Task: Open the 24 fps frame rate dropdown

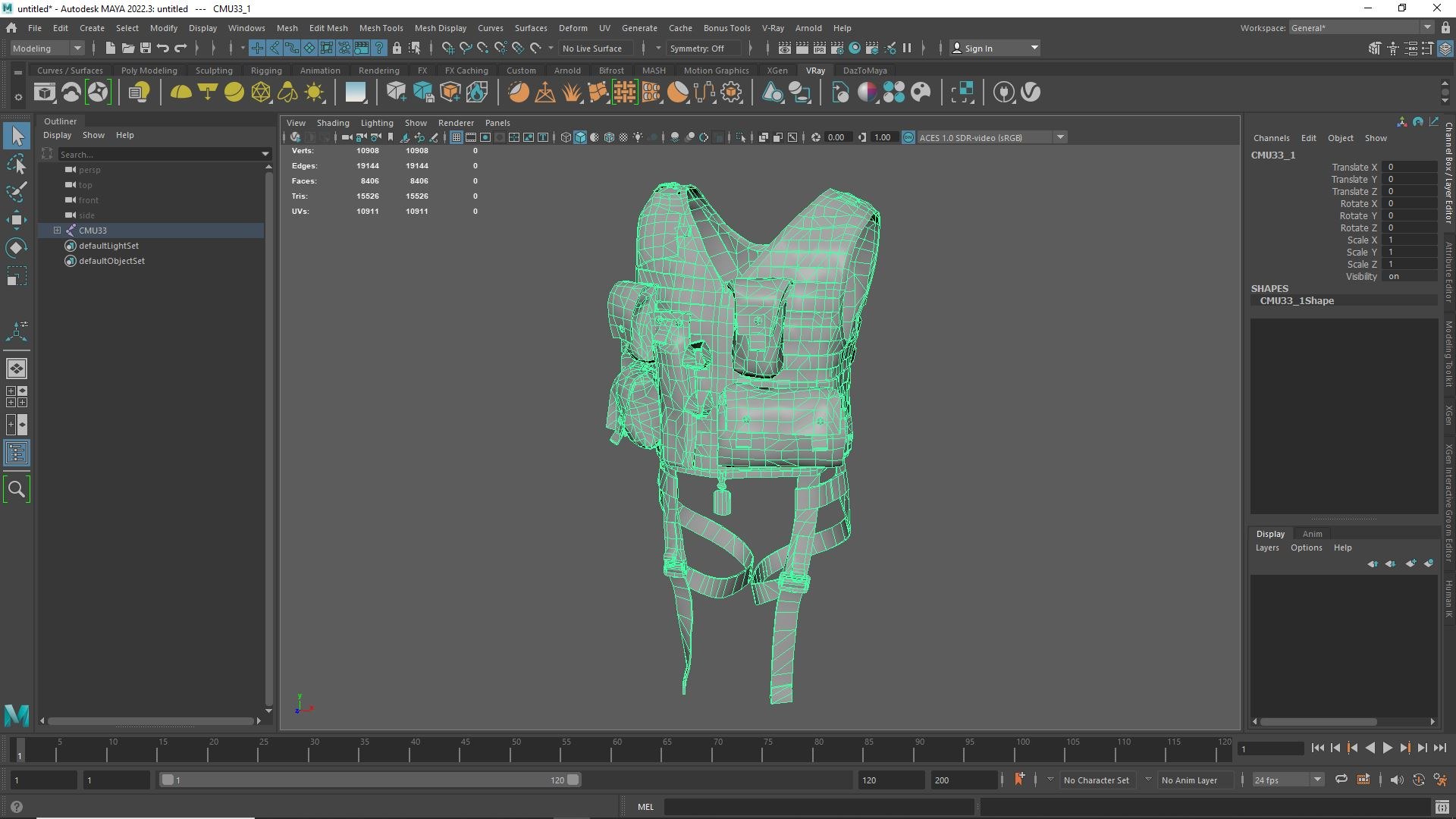Action: coord(1288,780)
